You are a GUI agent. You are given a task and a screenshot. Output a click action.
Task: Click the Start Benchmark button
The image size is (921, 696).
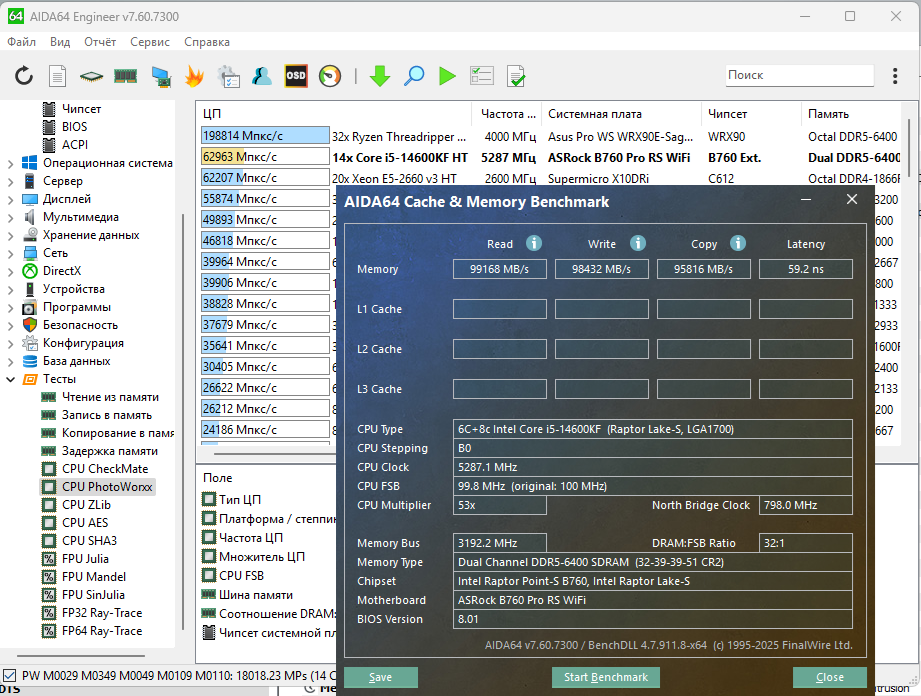[606, 677]
